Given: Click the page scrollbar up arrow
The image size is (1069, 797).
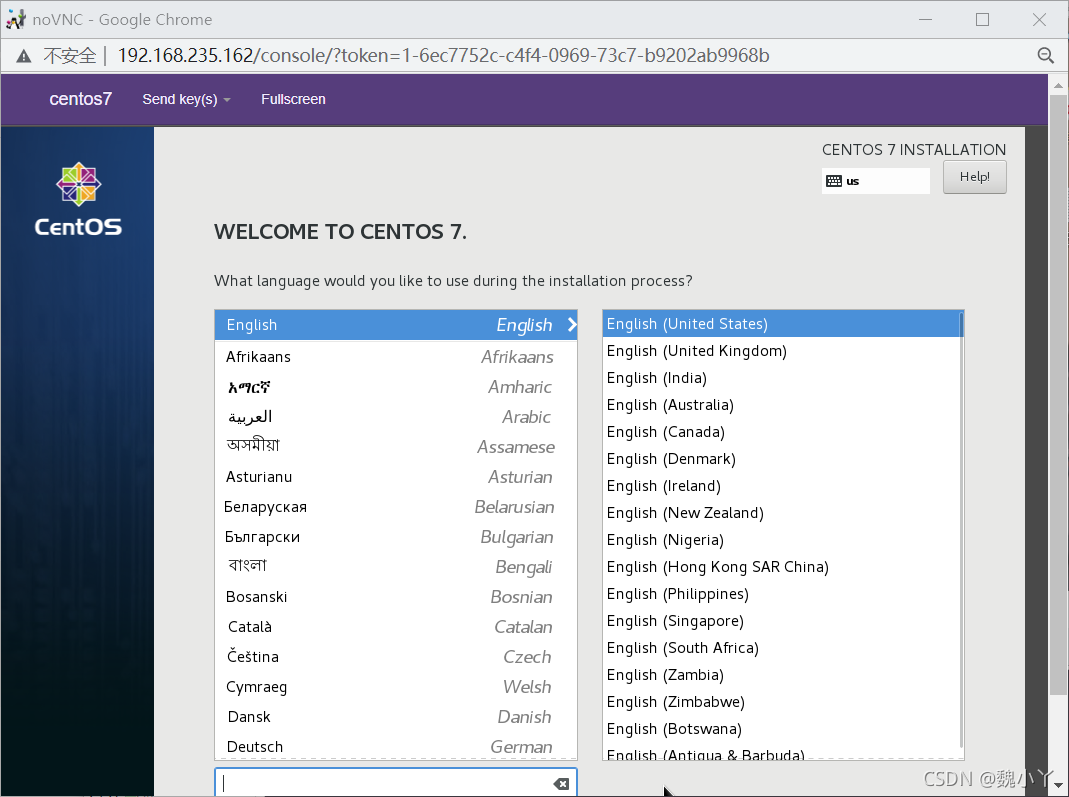Looking at the screenshot, I should (x=1058, y=85).
